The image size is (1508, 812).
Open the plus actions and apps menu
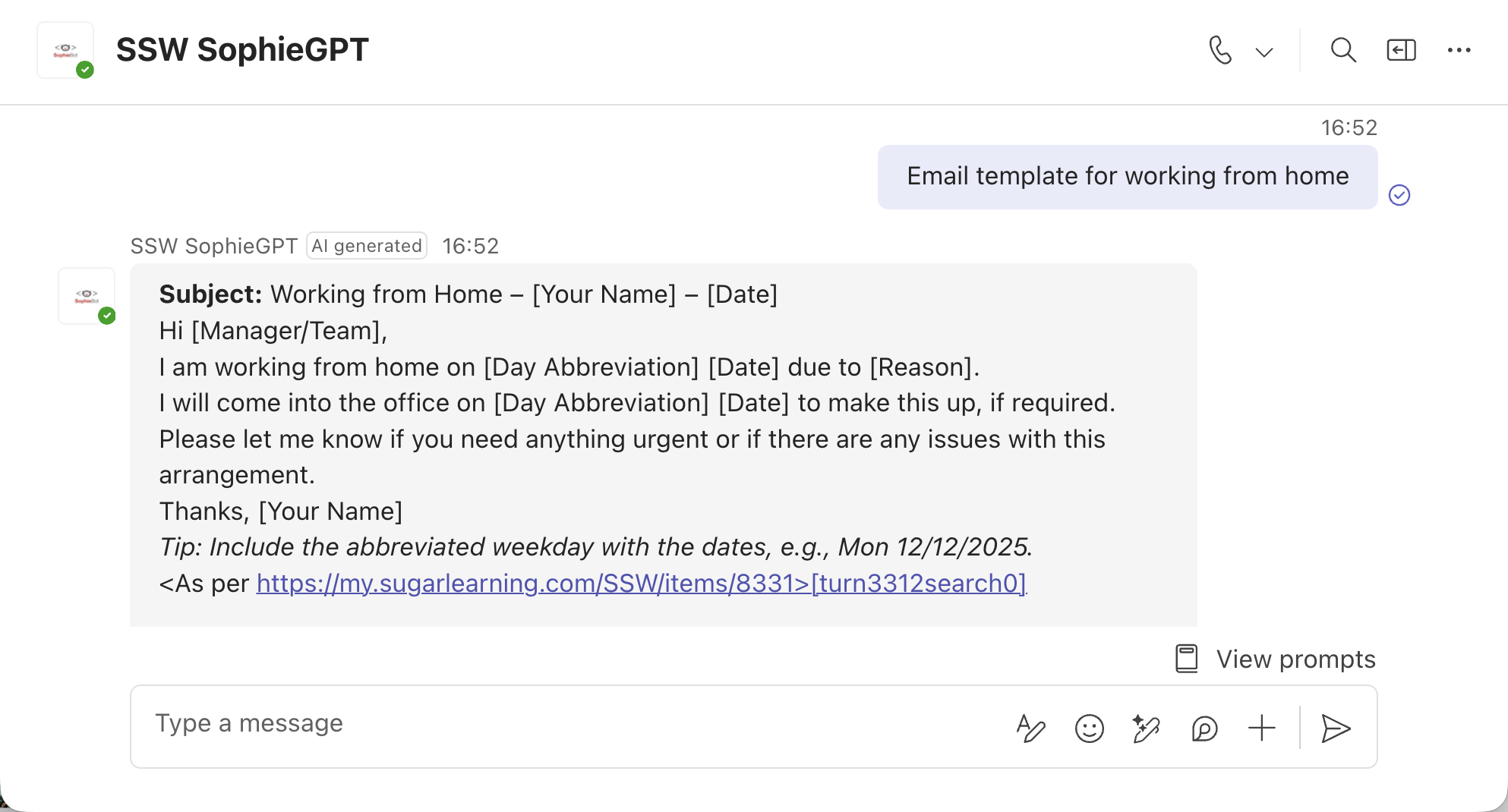(x=1261, y=729)
